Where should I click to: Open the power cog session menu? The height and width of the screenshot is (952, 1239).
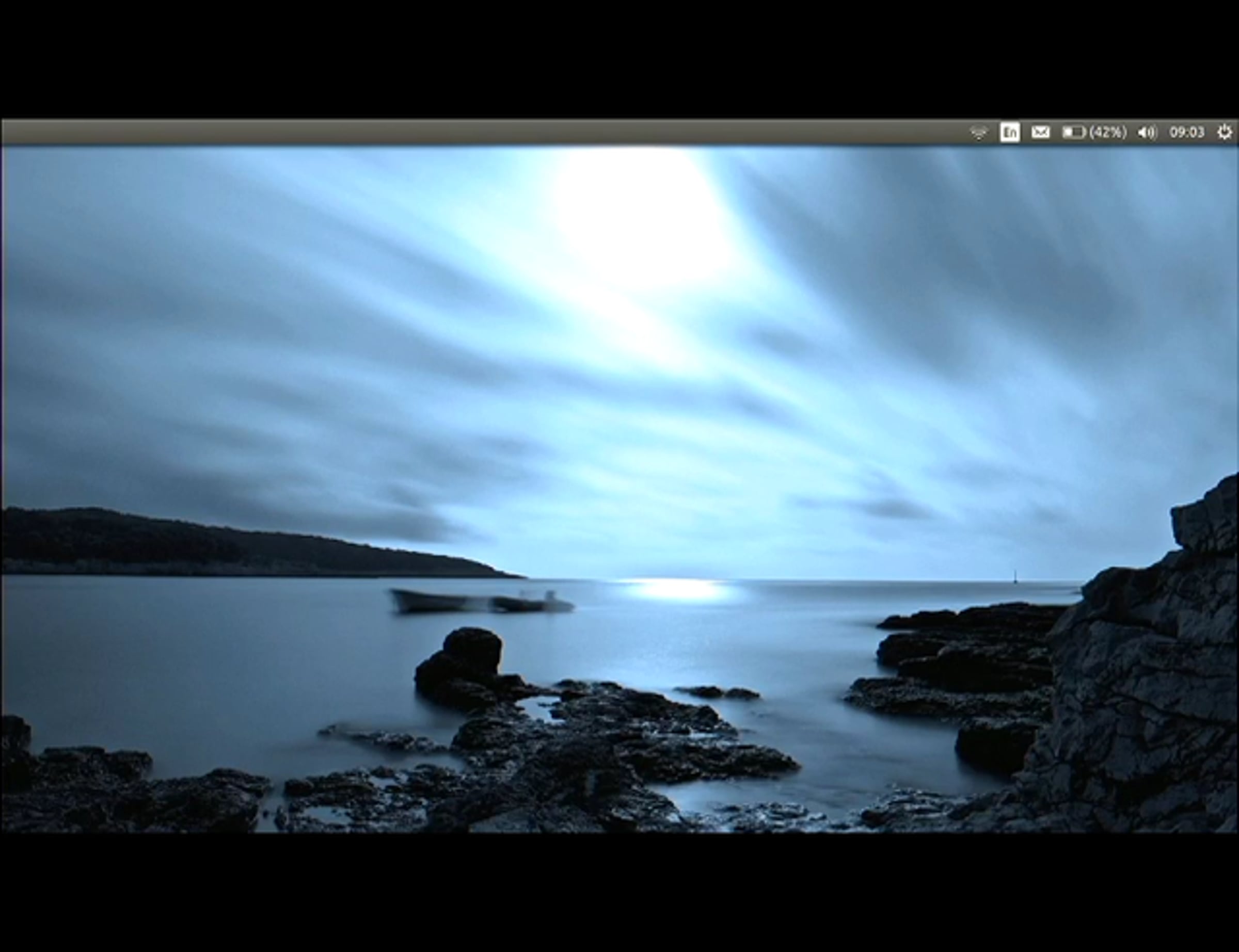pos(1224,132)
